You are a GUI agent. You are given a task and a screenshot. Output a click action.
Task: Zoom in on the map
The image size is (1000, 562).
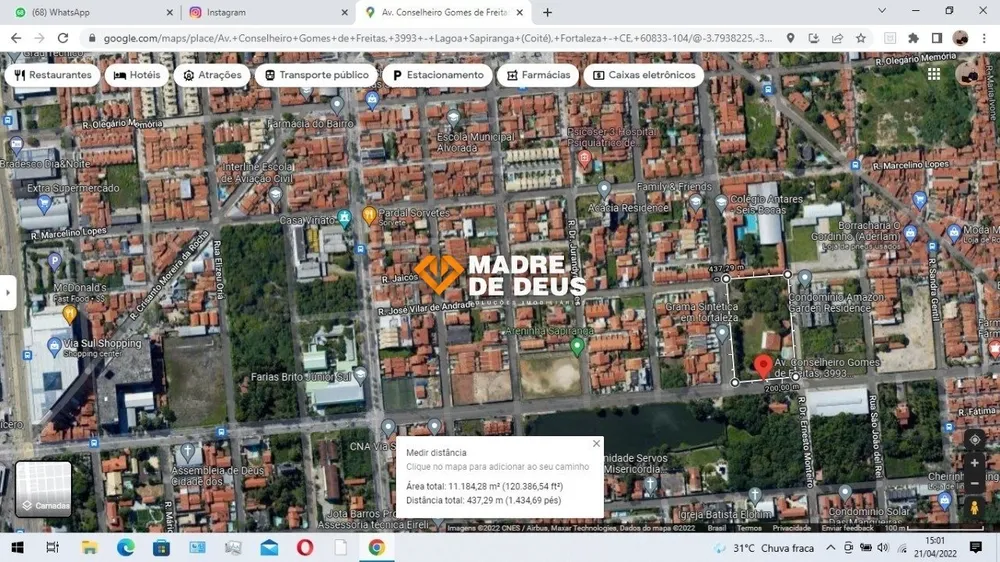click(974, 462)
